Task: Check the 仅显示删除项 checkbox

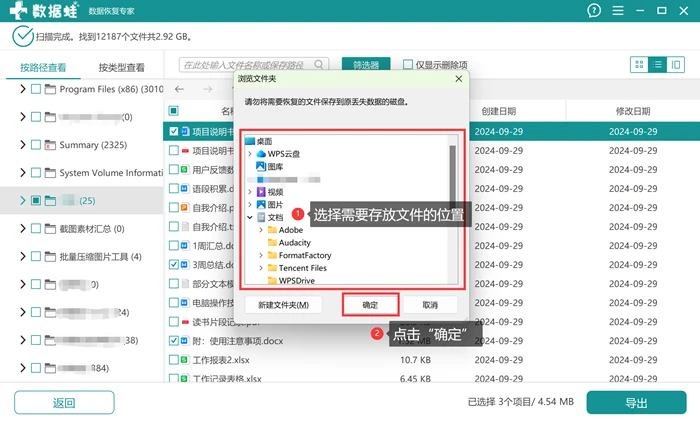Action: click(408, 65)
